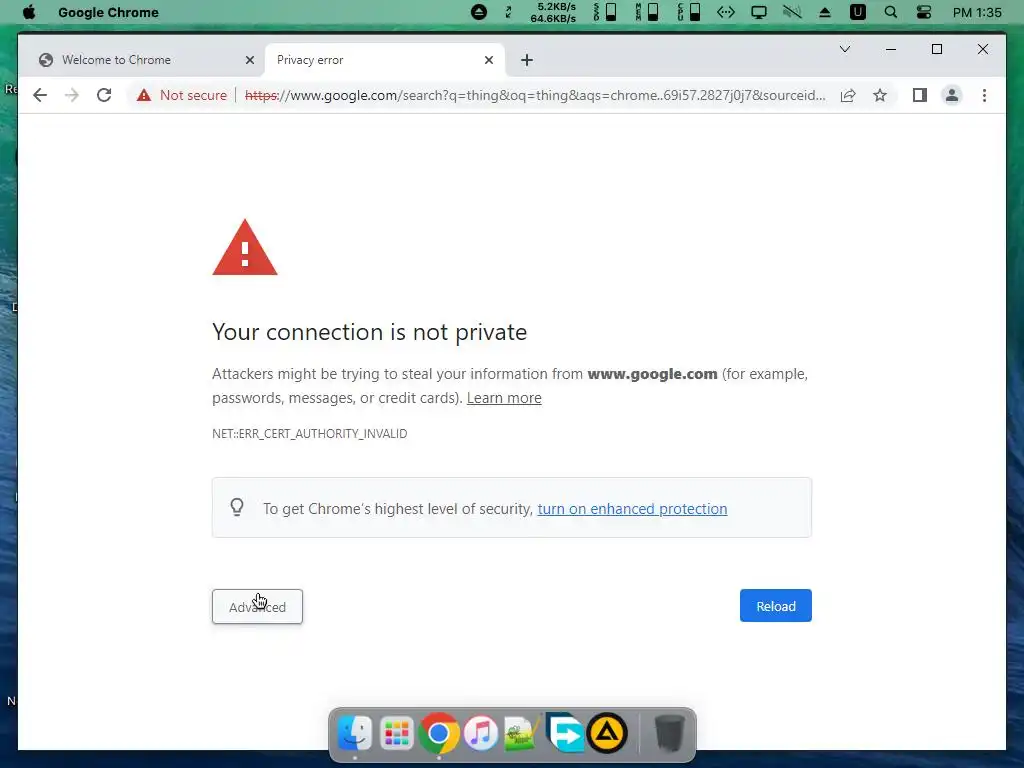Click the red warning triangle graphic

[x=245, y=248]
